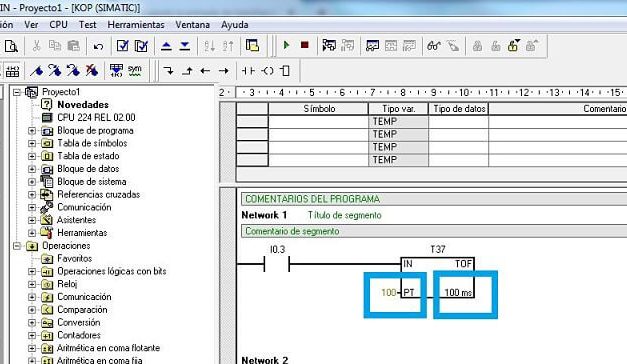Click the I0.3 contact in Network 1
The height and width of the screenshot is (364, 627).
pyautogui.click(x=277, y=264)
